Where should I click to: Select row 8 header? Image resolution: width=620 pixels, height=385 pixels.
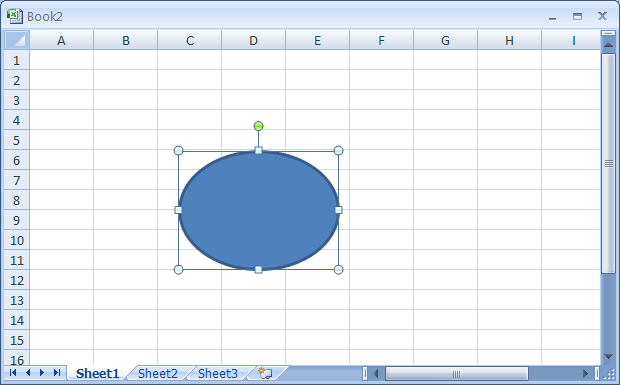click(17, 200)
